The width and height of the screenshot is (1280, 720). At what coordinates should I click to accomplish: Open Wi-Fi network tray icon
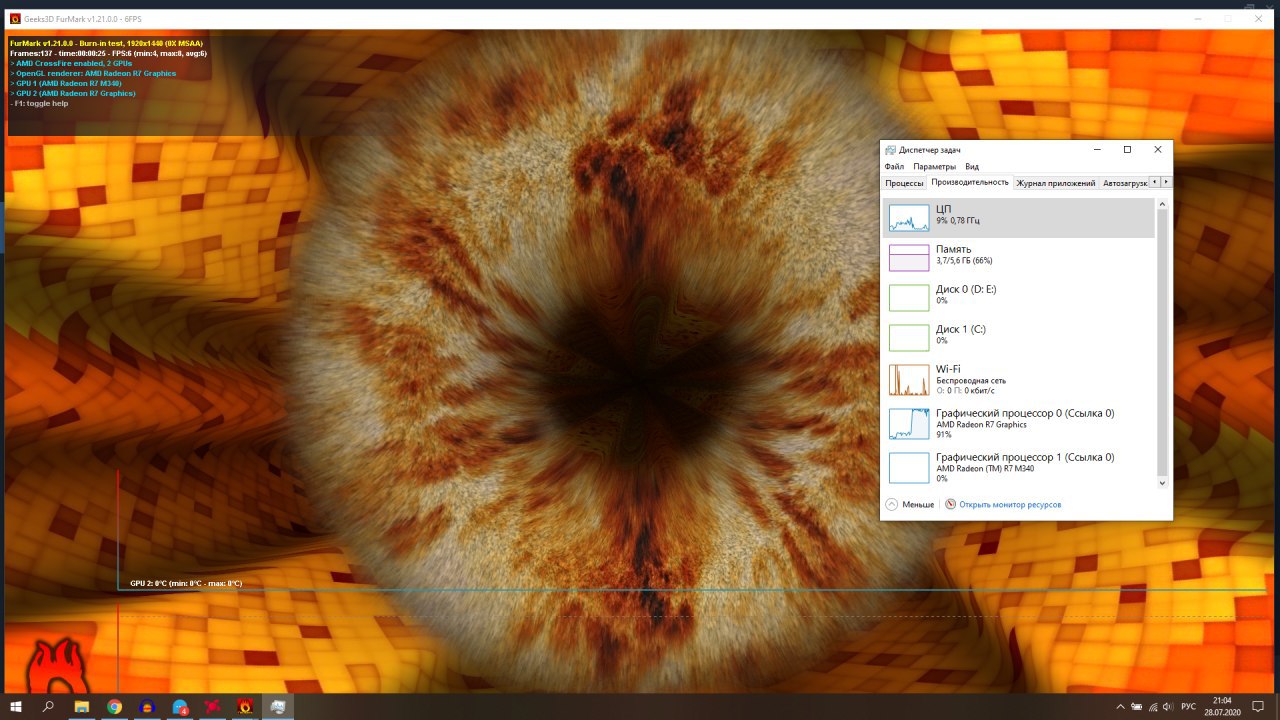pyautogui.click(x=1152, y=706)
